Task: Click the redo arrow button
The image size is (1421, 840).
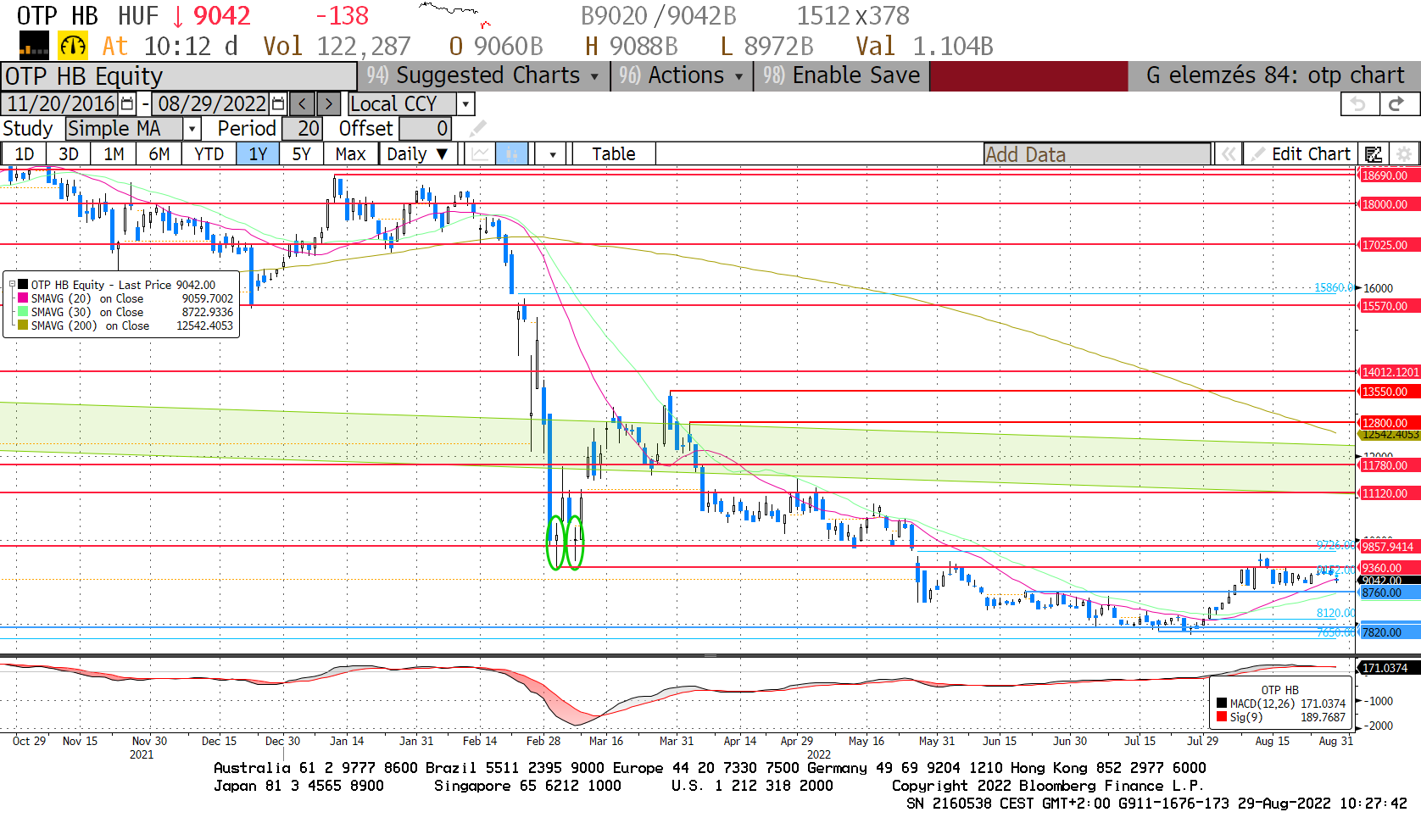Action: (1397, 104)
